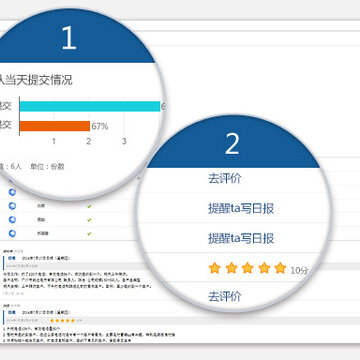Click the small star rating in lower report

pyautogui.click(x=62, y=321)
